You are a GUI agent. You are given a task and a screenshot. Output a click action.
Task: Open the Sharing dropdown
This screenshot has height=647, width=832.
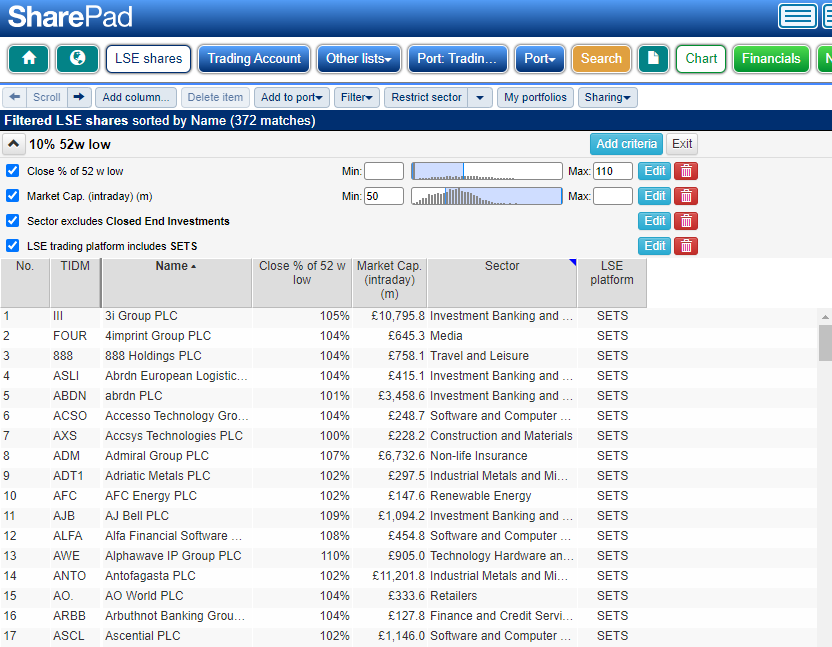click(608, 97)
